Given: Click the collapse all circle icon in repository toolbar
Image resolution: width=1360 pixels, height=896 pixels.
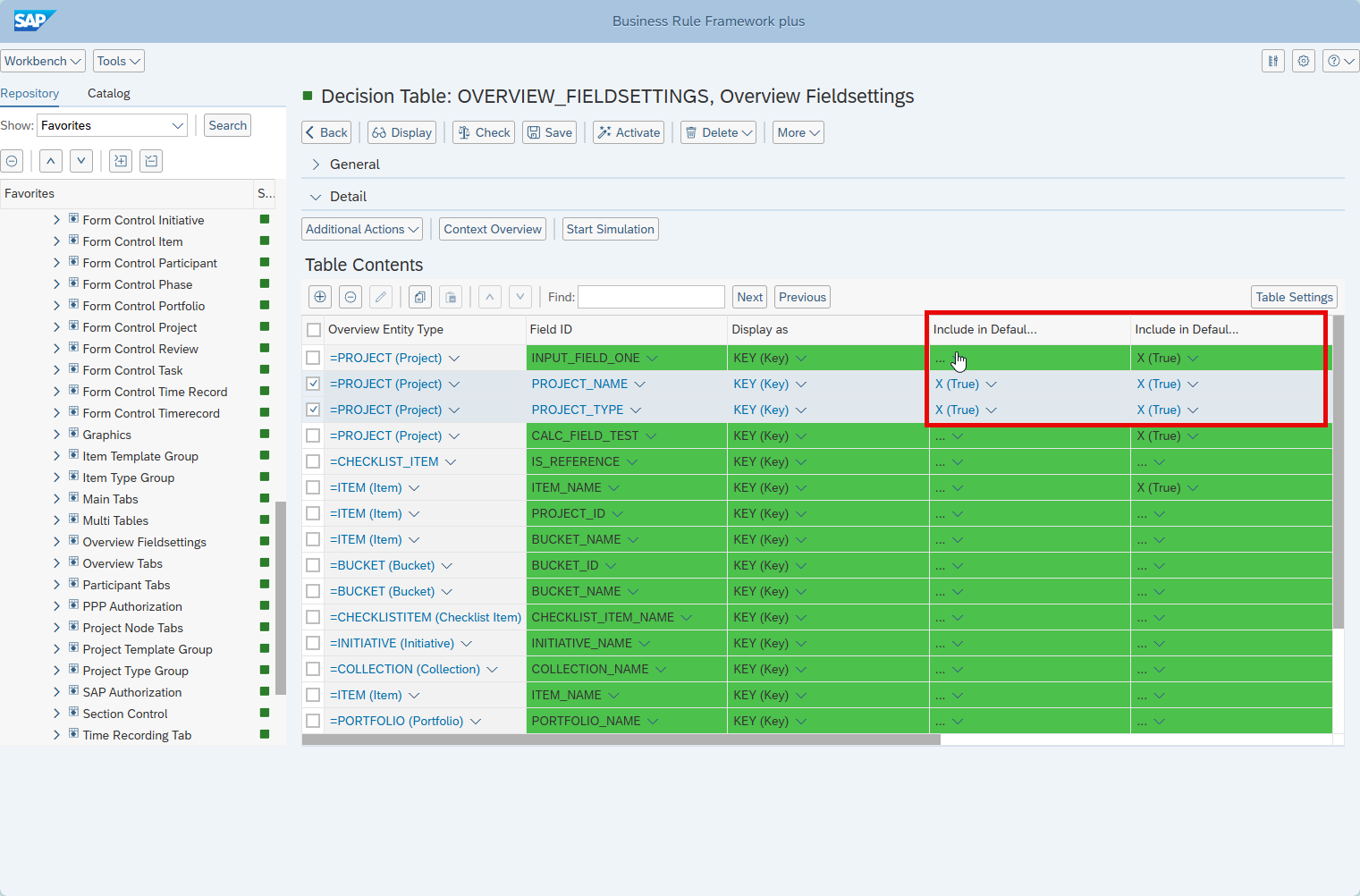Looking at the screenshot, I should 12,161.
